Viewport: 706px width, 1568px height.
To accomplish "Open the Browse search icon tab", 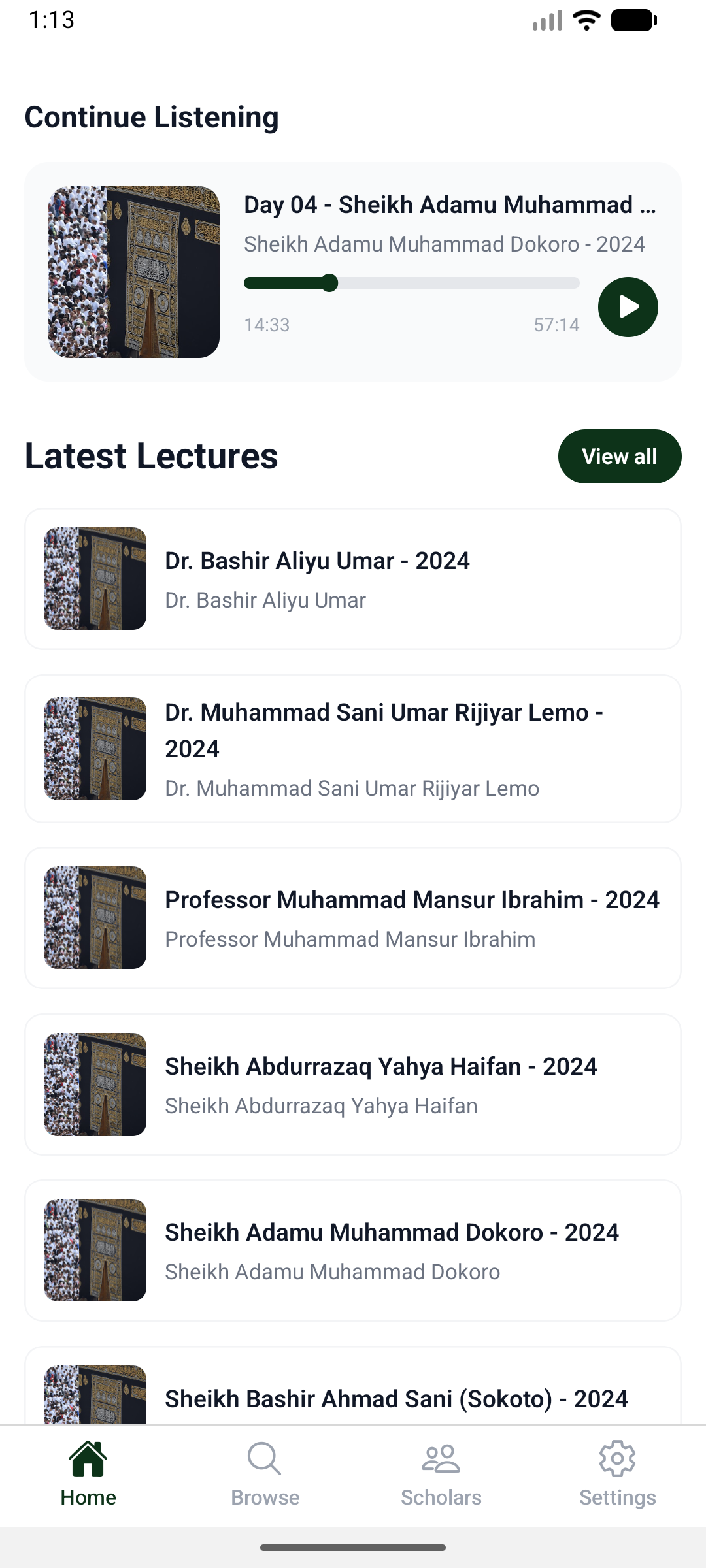I will 265,1459.
